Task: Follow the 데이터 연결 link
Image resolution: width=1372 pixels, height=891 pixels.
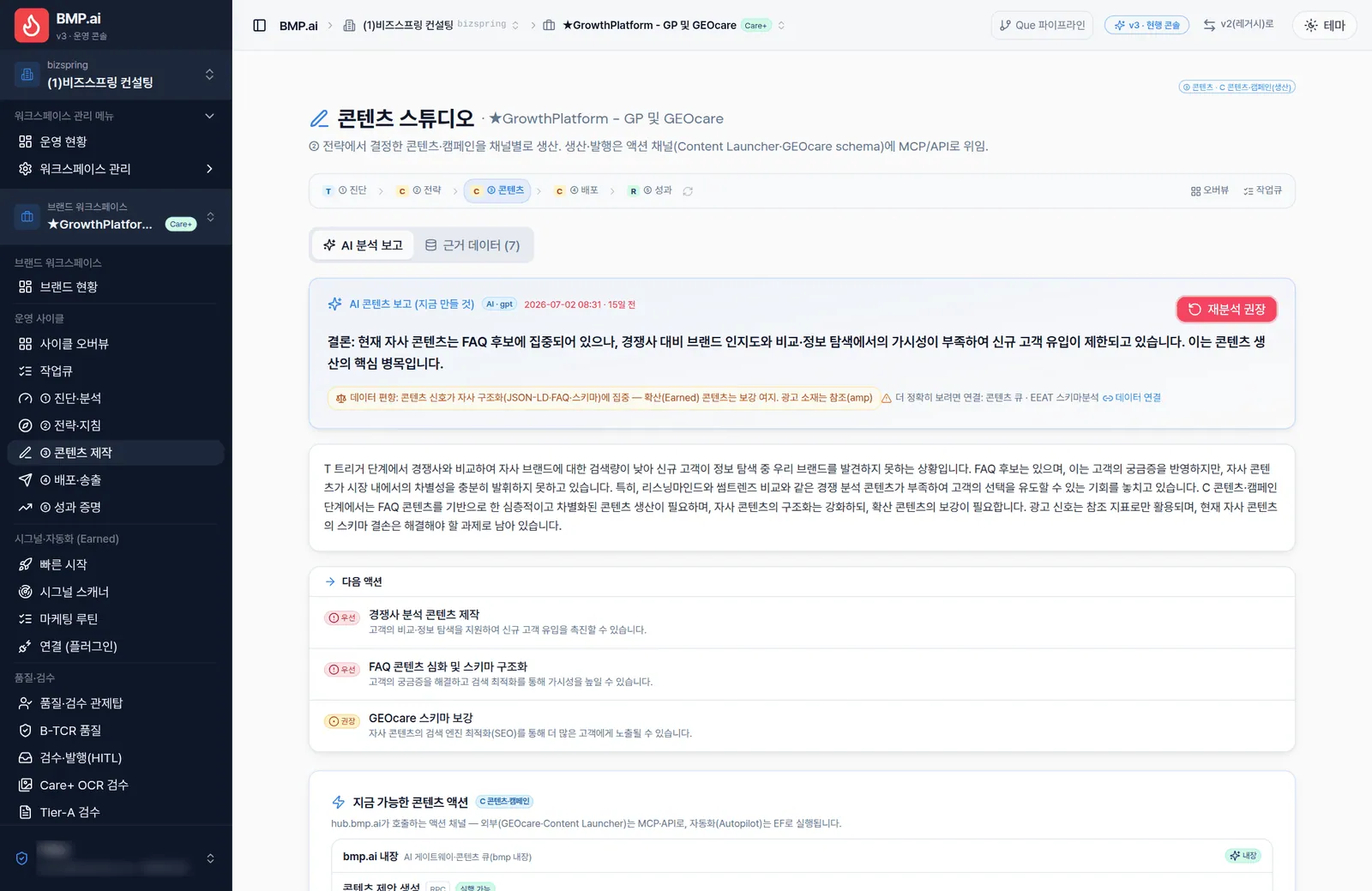Action: point(1132,398)
